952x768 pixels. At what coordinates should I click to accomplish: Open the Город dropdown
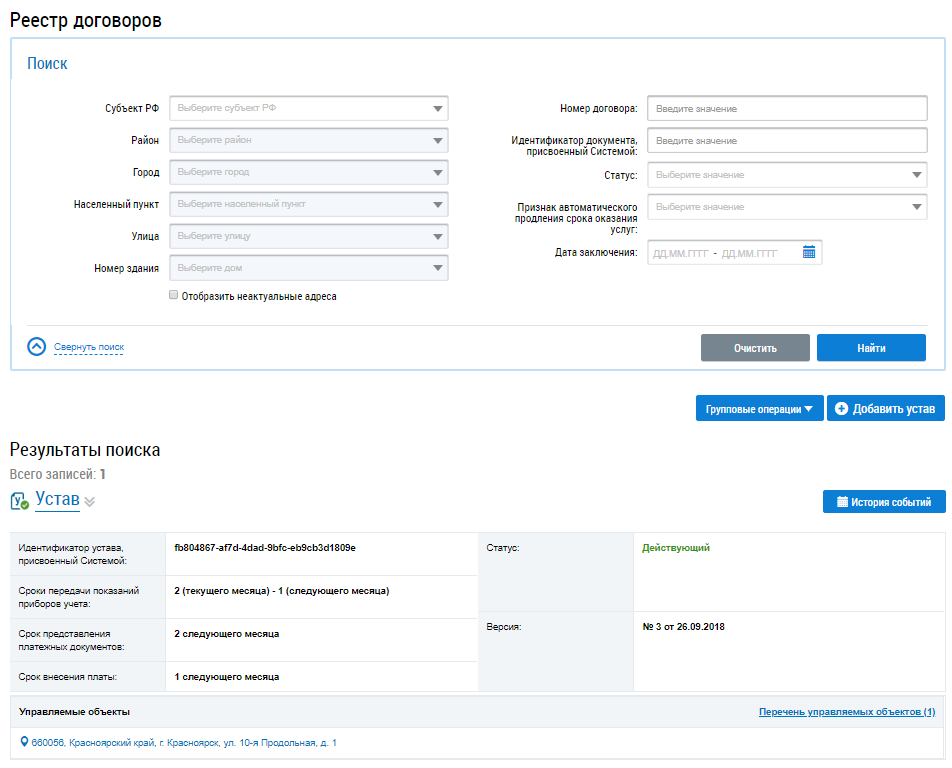tap(308, 172)
